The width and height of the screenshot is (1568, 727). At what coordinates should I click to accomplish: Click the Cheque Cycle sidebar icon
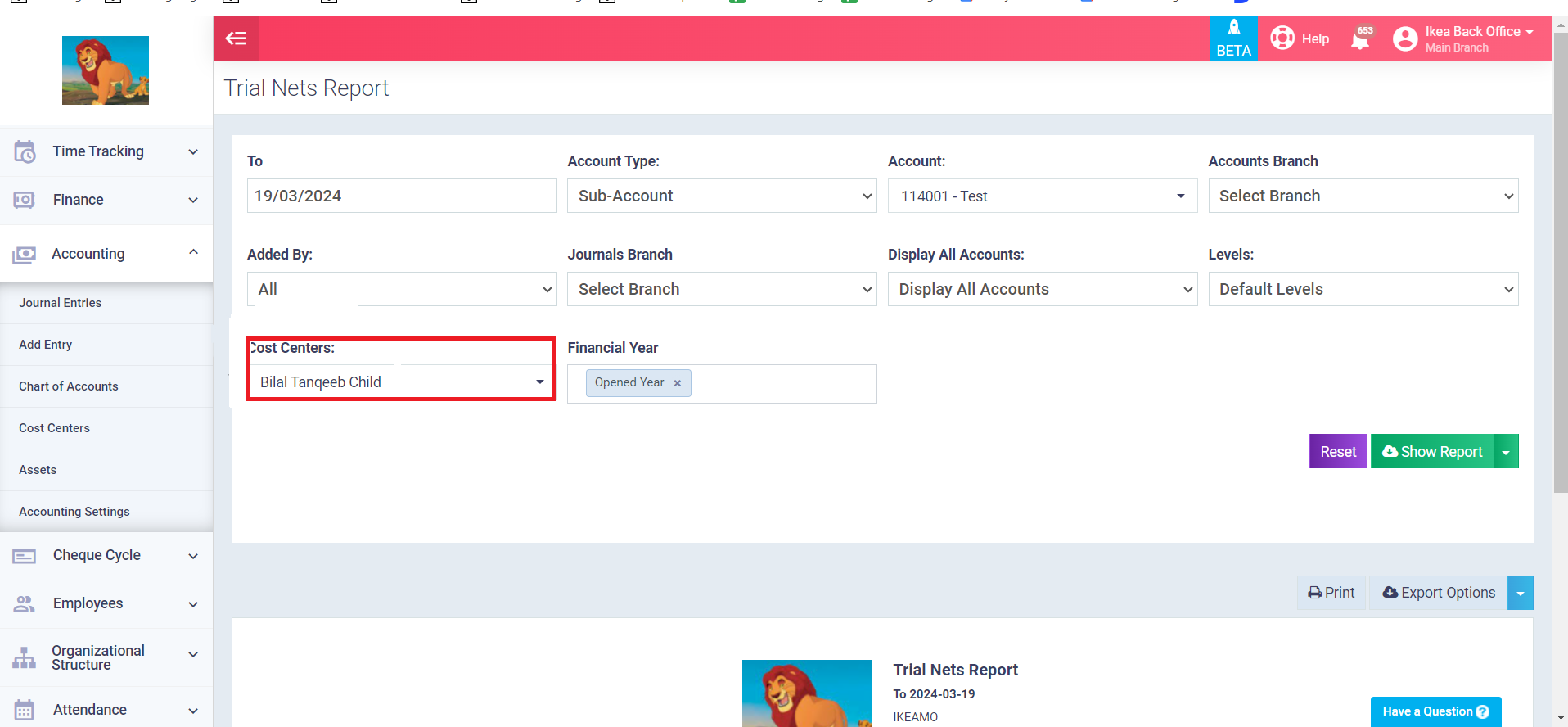tap(25, 556)
